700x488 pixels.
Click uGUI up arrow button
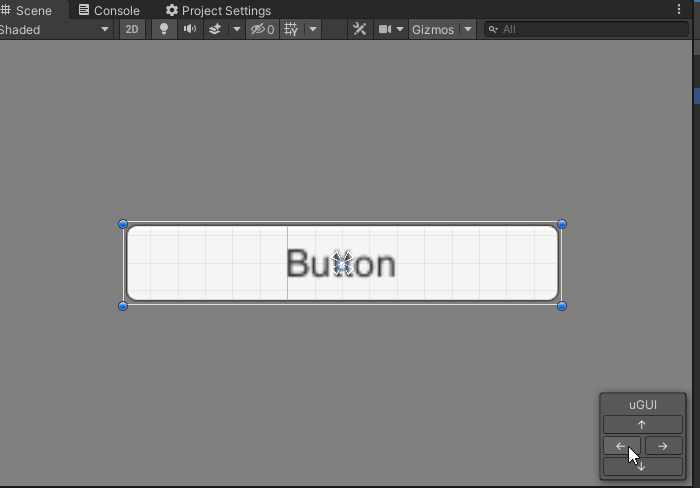(642, 425)
